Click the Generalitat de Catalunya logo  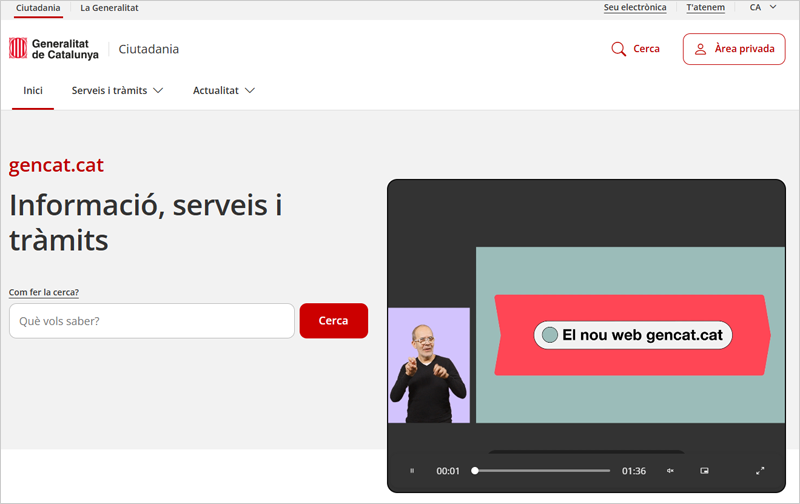pos(54,49)
